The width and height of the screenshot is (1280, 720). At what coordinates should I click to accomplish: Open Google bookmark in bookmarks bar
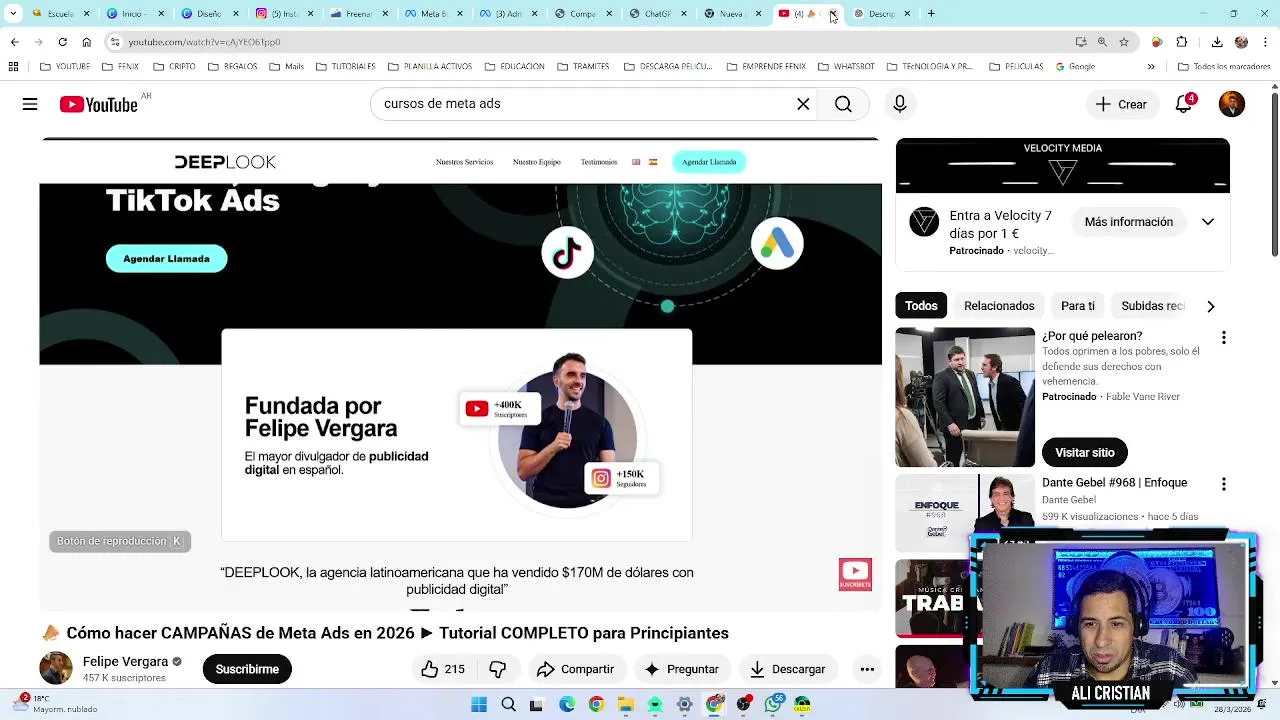[1075, 67]
